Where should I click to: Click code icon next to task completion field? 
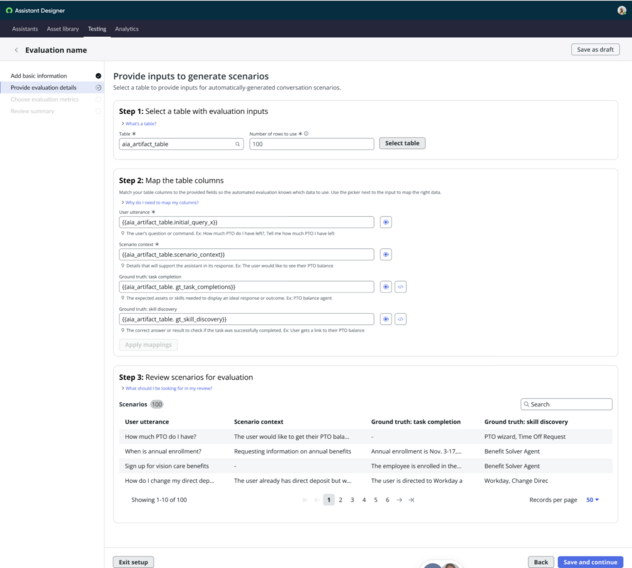point(400,287)
